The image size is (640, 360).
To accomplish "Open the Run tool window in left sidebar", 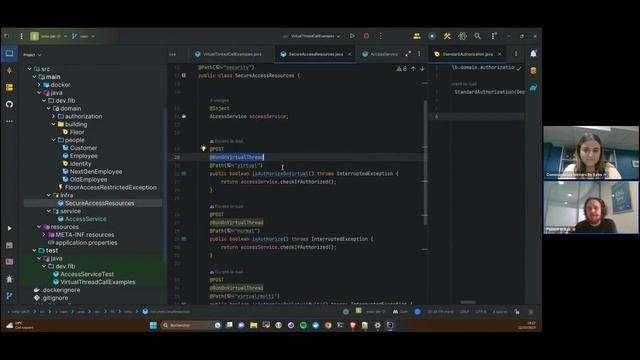I will [9, 228].
